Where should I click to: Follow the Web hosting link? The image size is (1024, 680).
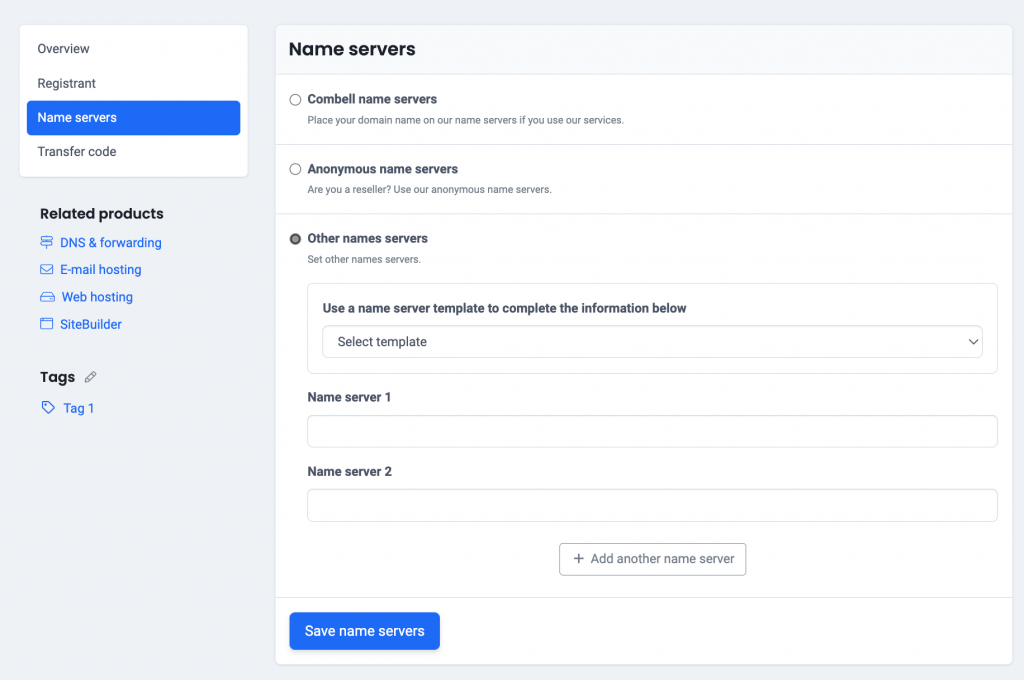97,297
